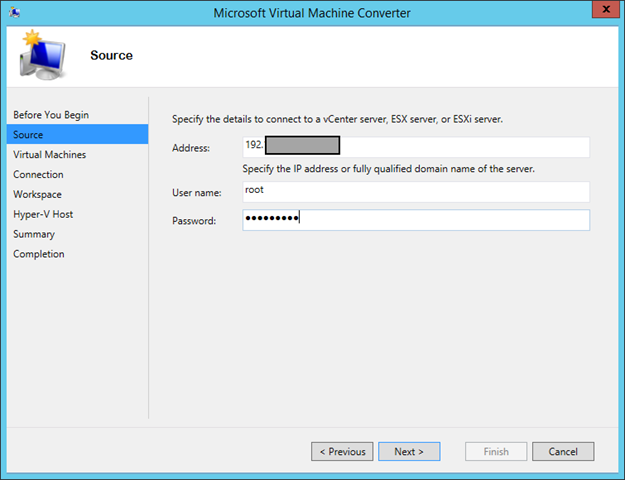Click the 'Specify the details to connect' instruction

click(x=337, y=119)
